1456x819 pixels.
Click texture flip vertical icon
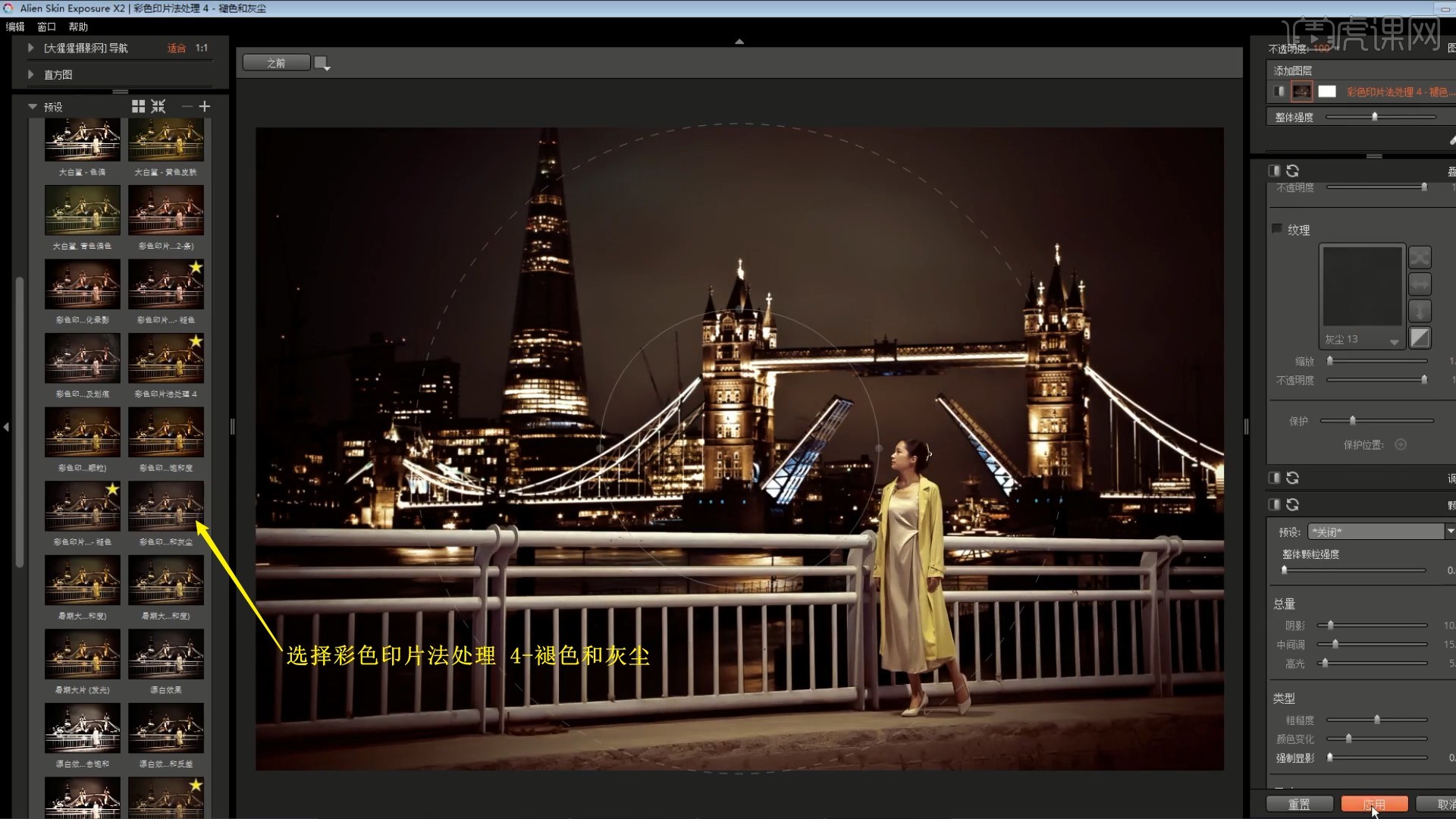[x=1420, y=311]
